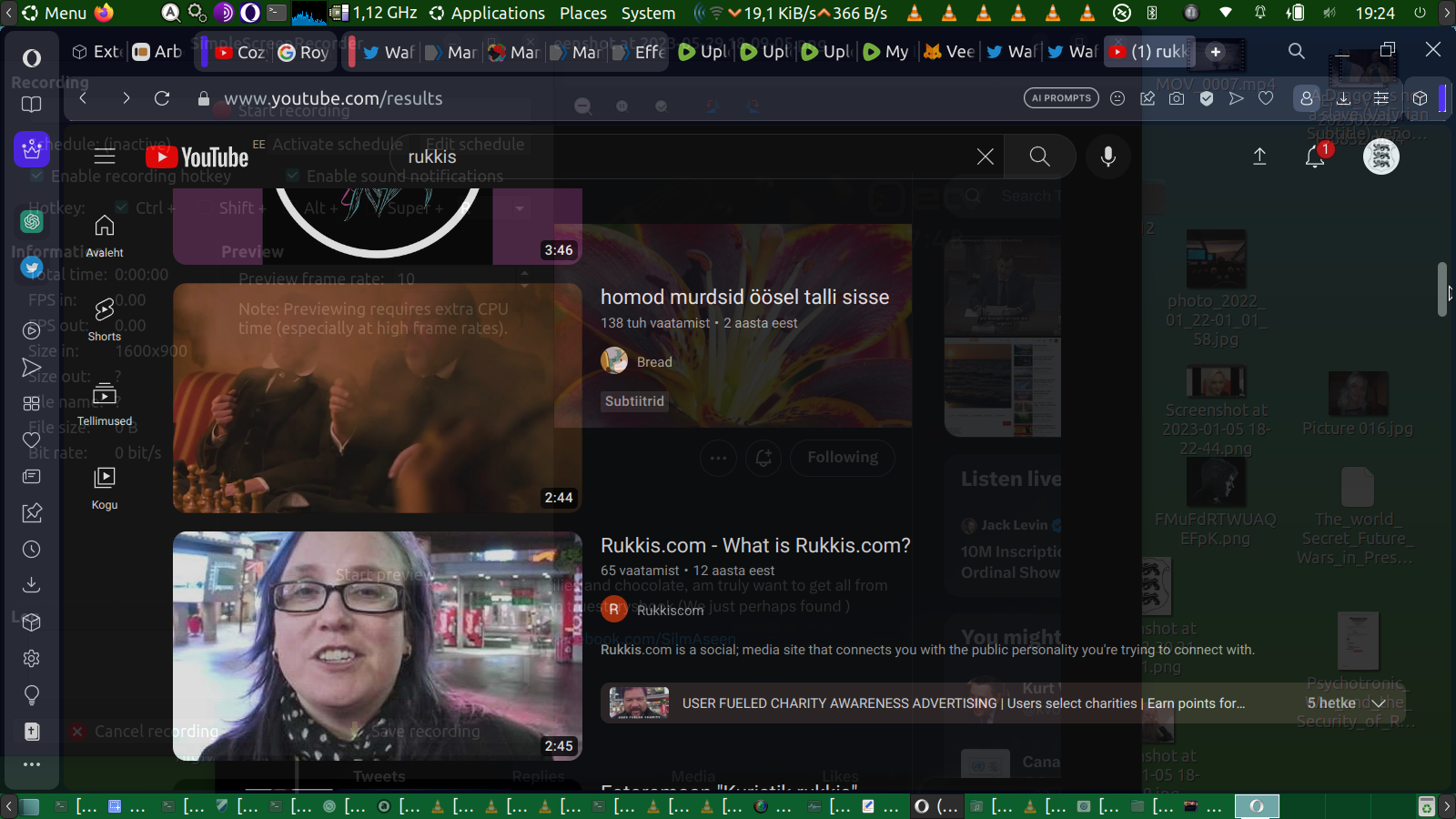The width and height of the screenshot is (1456, 819).
Task: Open the Opera profile account icon
Action: point(1307,98)
